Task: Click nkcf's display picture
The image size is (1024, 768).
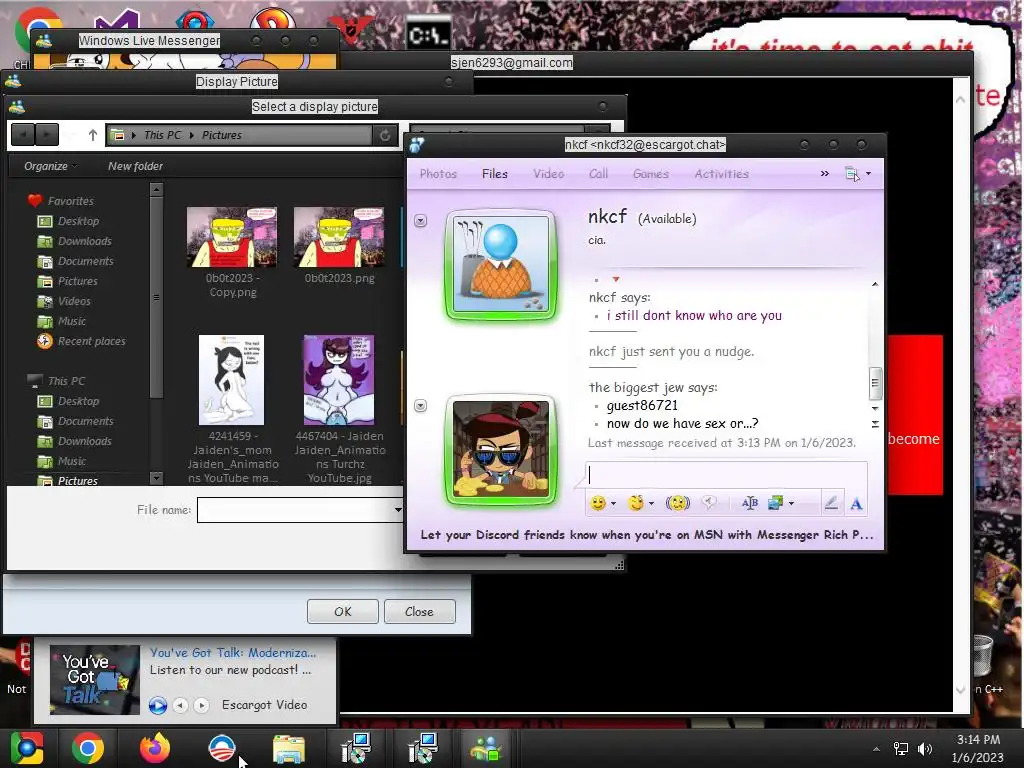Action: 500,264
